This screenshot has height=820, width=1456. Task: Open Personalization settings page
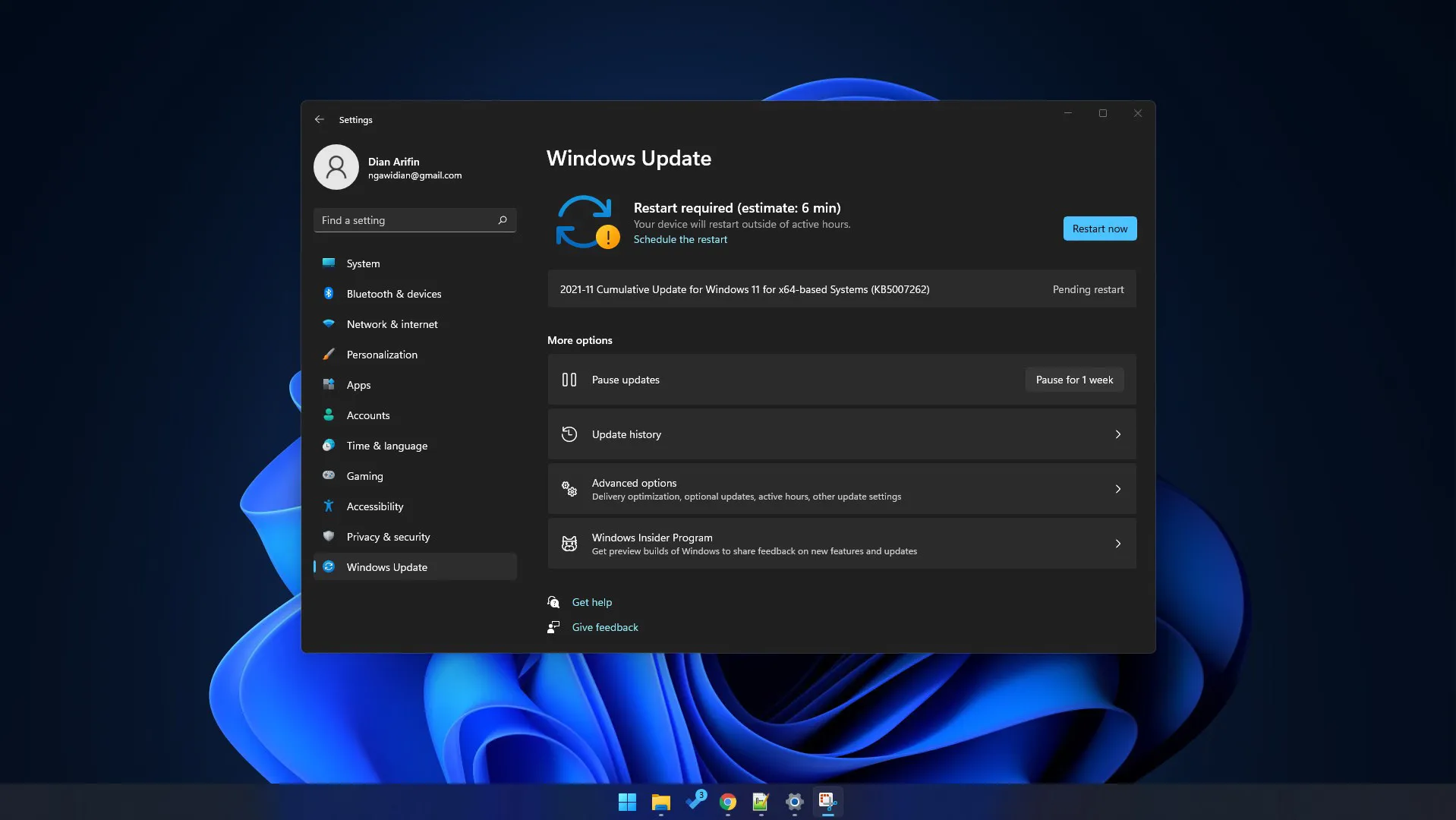pyautogui.click(x=382, y=355)
